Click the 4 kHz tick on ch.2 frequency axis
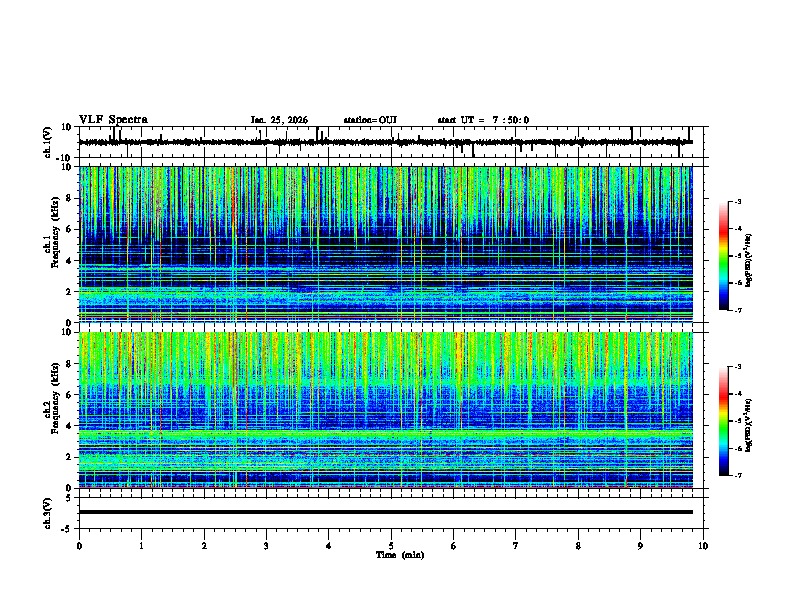The width and height of the screenshot is (792, 612). coord(70,426)
